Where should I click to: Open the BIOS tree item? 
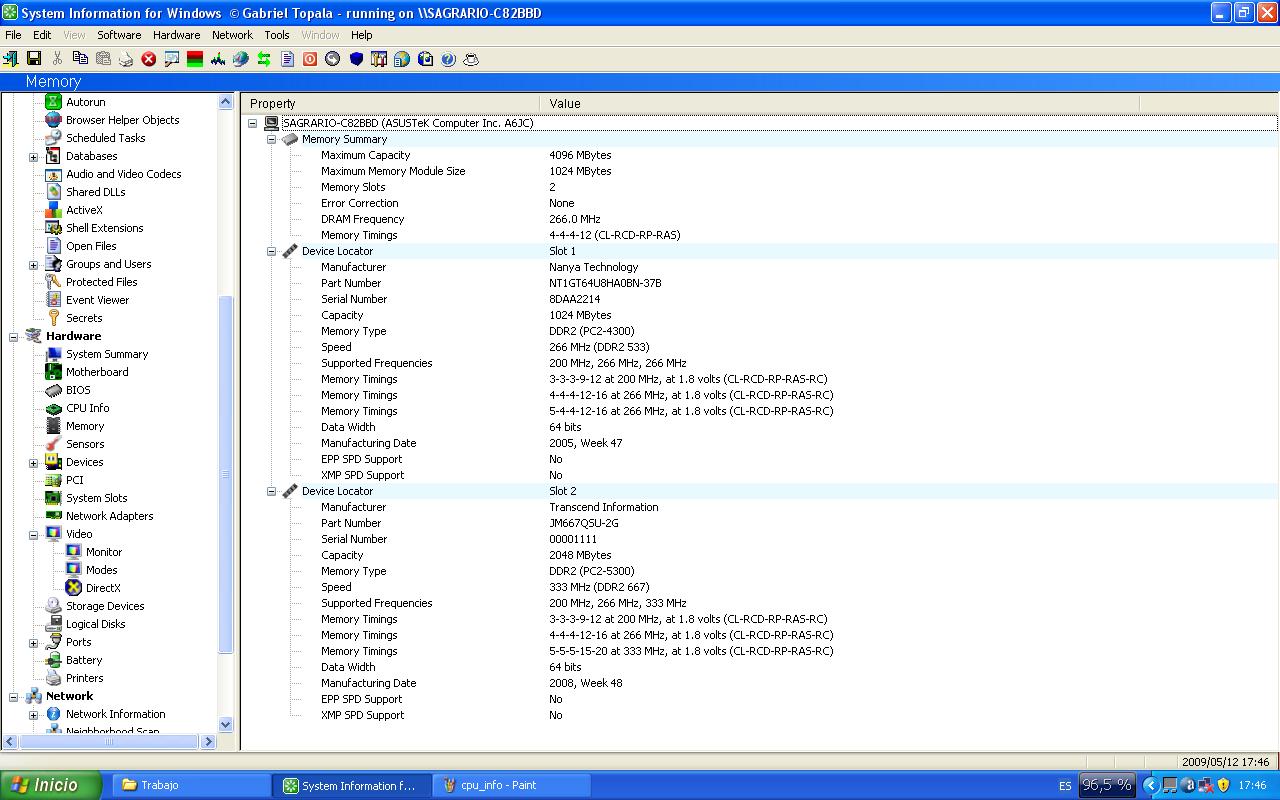click(78, 390)
